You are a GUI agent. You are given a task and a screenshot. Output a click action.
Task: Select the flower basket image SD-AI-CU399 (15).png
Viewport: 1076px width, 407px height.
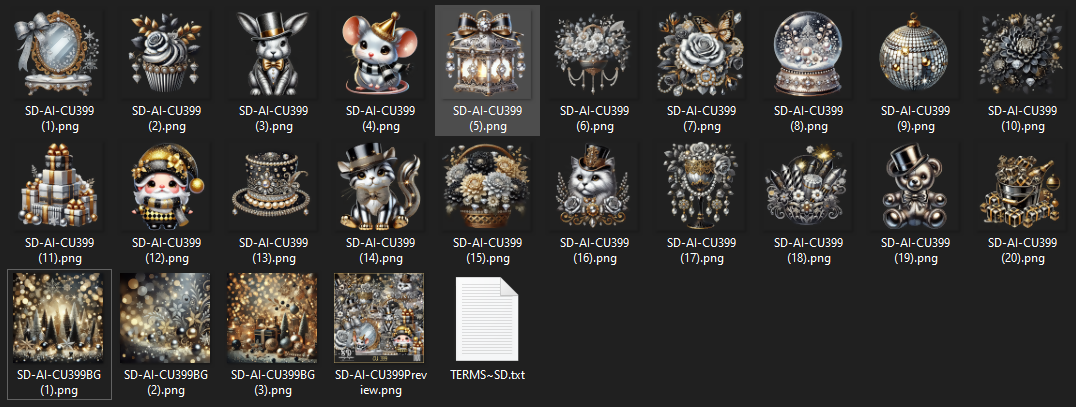point(487,186)
